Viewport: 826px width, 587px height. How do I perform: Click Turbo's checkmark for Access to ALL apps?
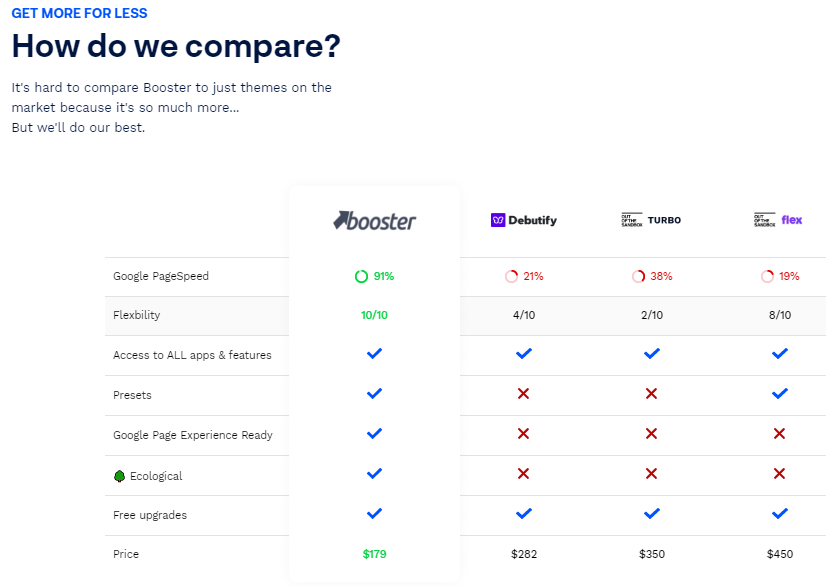pos(652,354)
